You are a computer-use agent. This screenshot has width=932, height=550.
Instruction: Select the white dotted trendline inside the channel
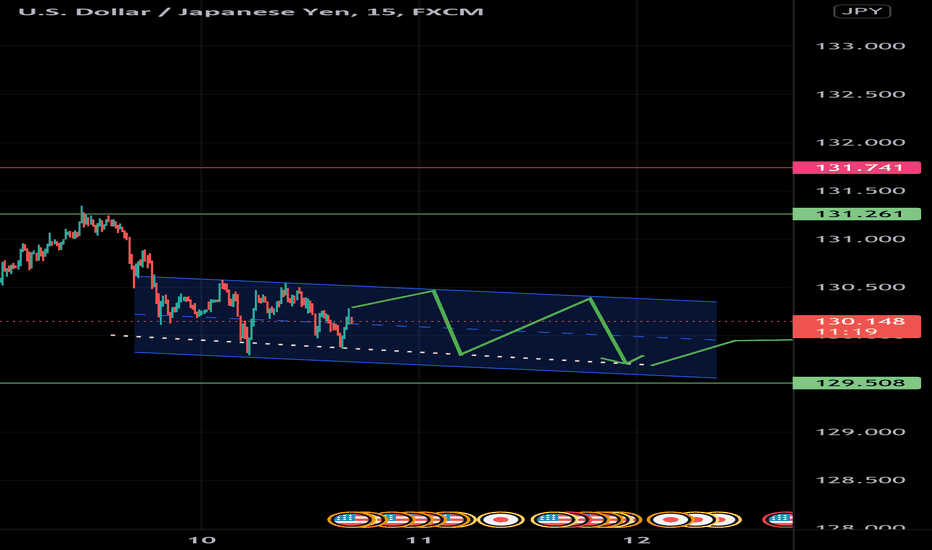coord(380,350)
